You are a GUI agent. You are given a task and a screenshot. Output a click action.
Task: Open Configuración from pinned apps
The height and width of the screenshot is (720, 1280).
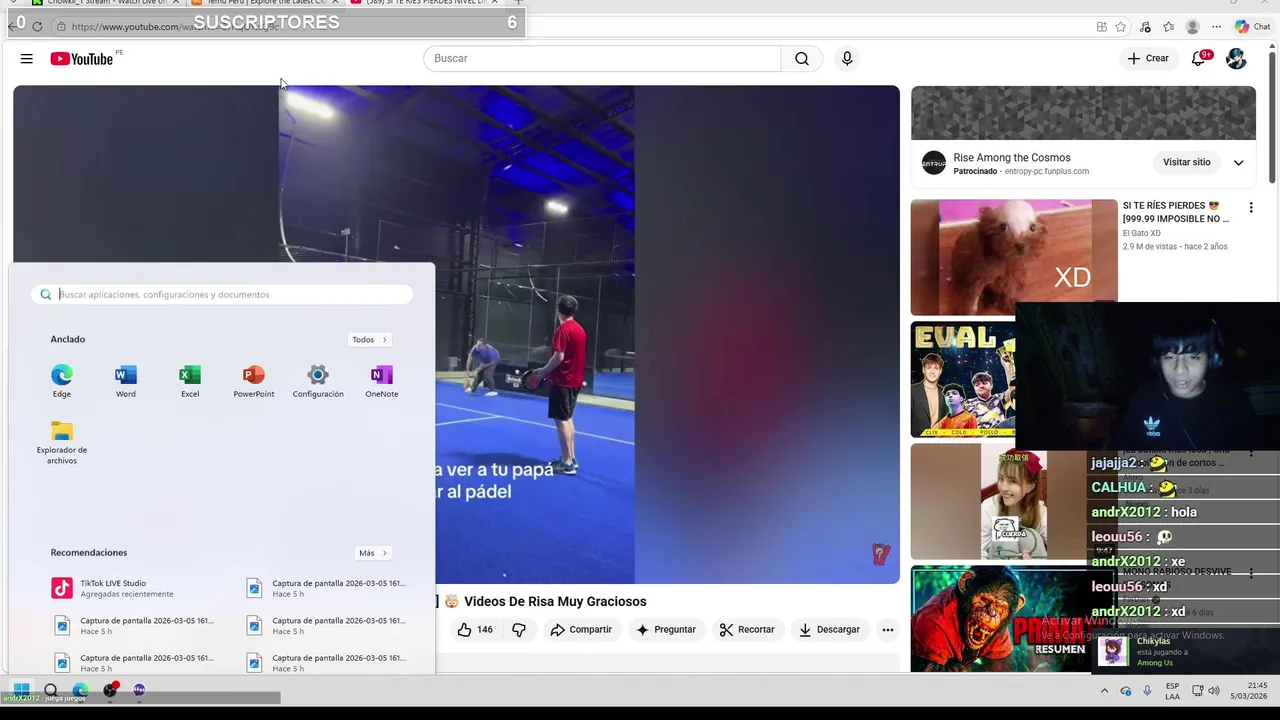pyautogui.click(x=318, y=381)
